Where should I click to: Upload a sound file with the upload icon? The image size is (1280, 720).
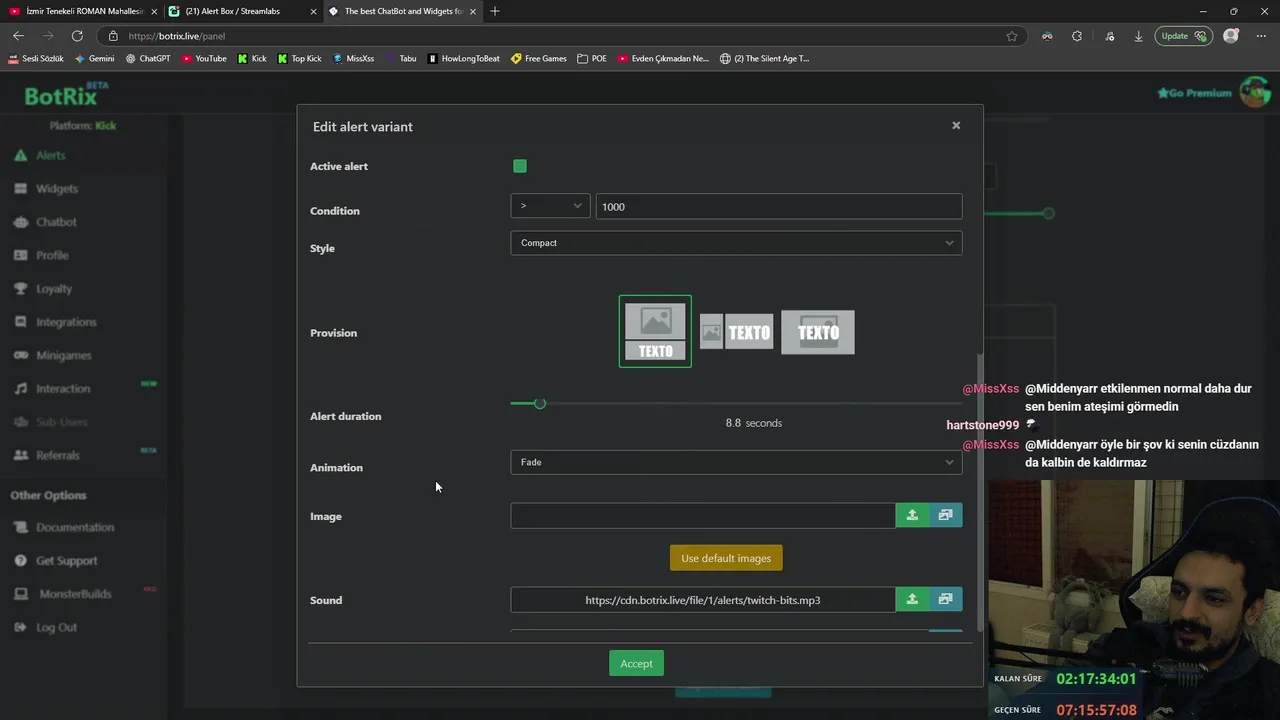[x=912, y=599]
